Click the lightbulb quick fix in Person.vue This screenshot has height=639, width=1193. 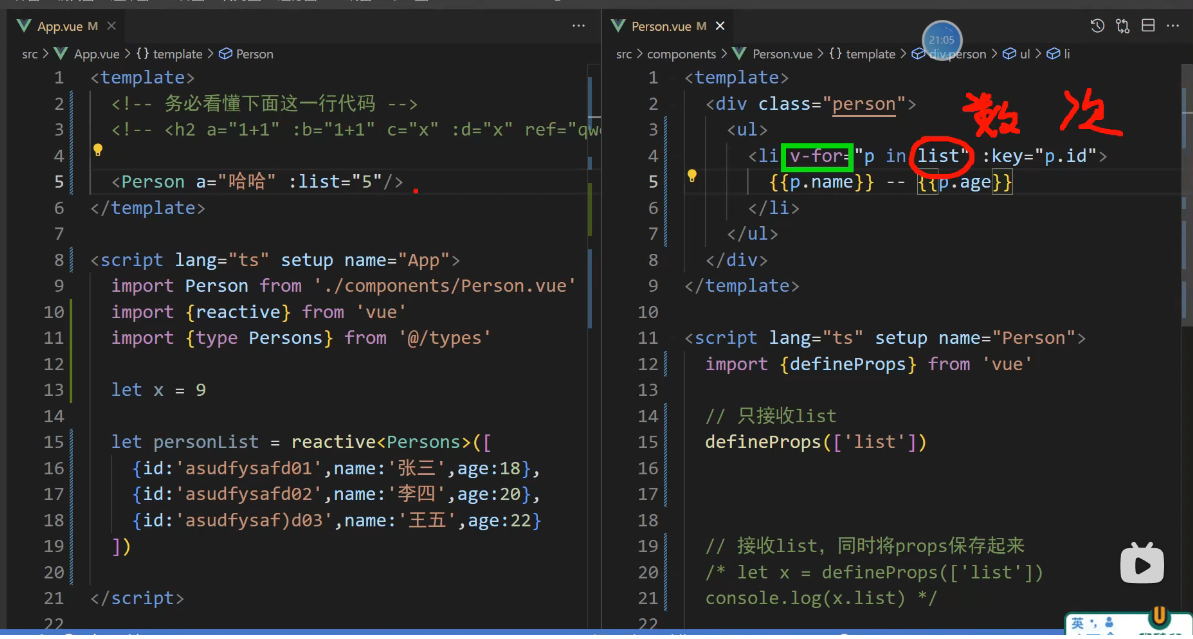tap(692, 176)
